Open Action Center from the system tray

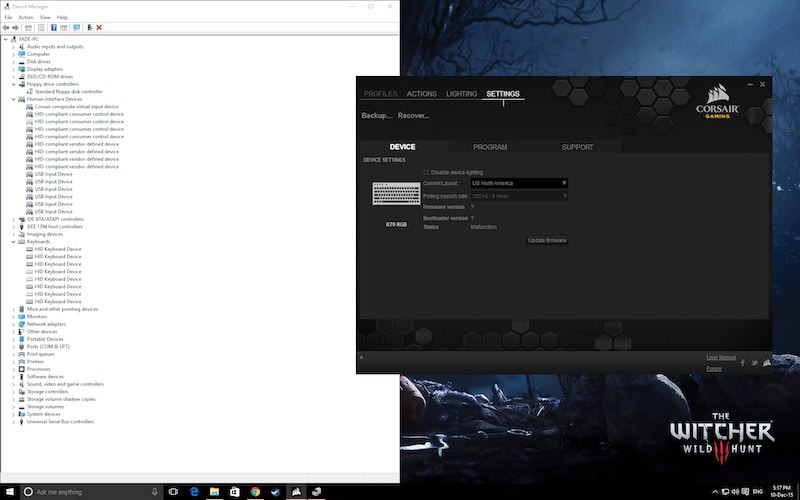tap(745, 492)
